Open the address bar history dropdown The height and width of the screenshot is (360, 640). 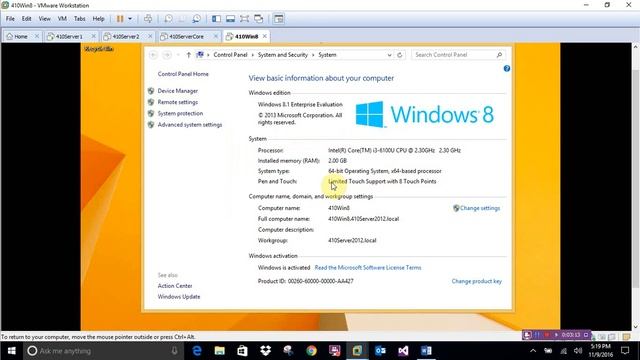(389, 55)
